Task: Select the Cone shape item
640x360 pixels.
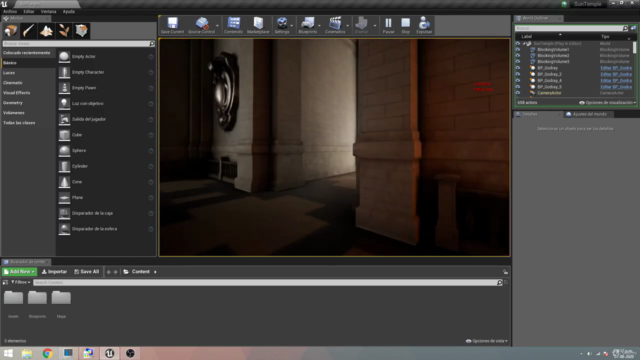Action: click(x=106, y=182)
